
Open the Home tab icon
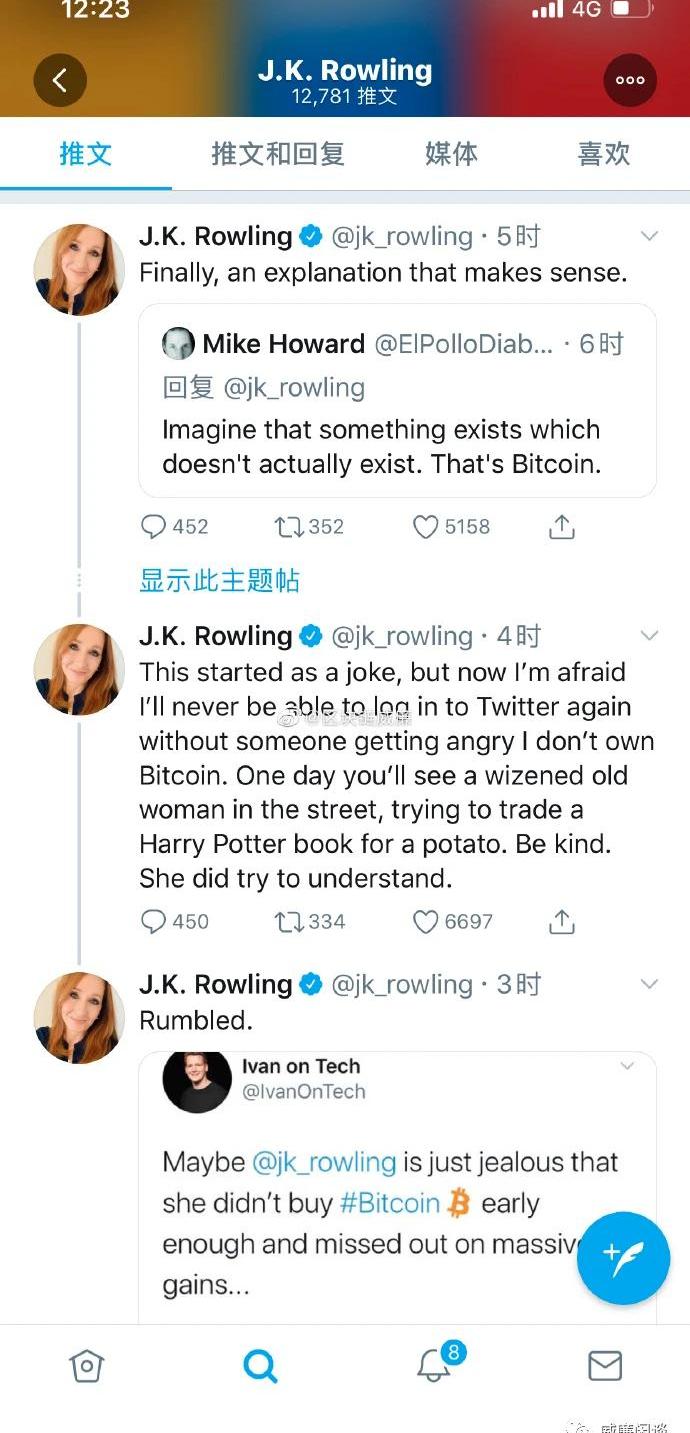[86, 1365]
